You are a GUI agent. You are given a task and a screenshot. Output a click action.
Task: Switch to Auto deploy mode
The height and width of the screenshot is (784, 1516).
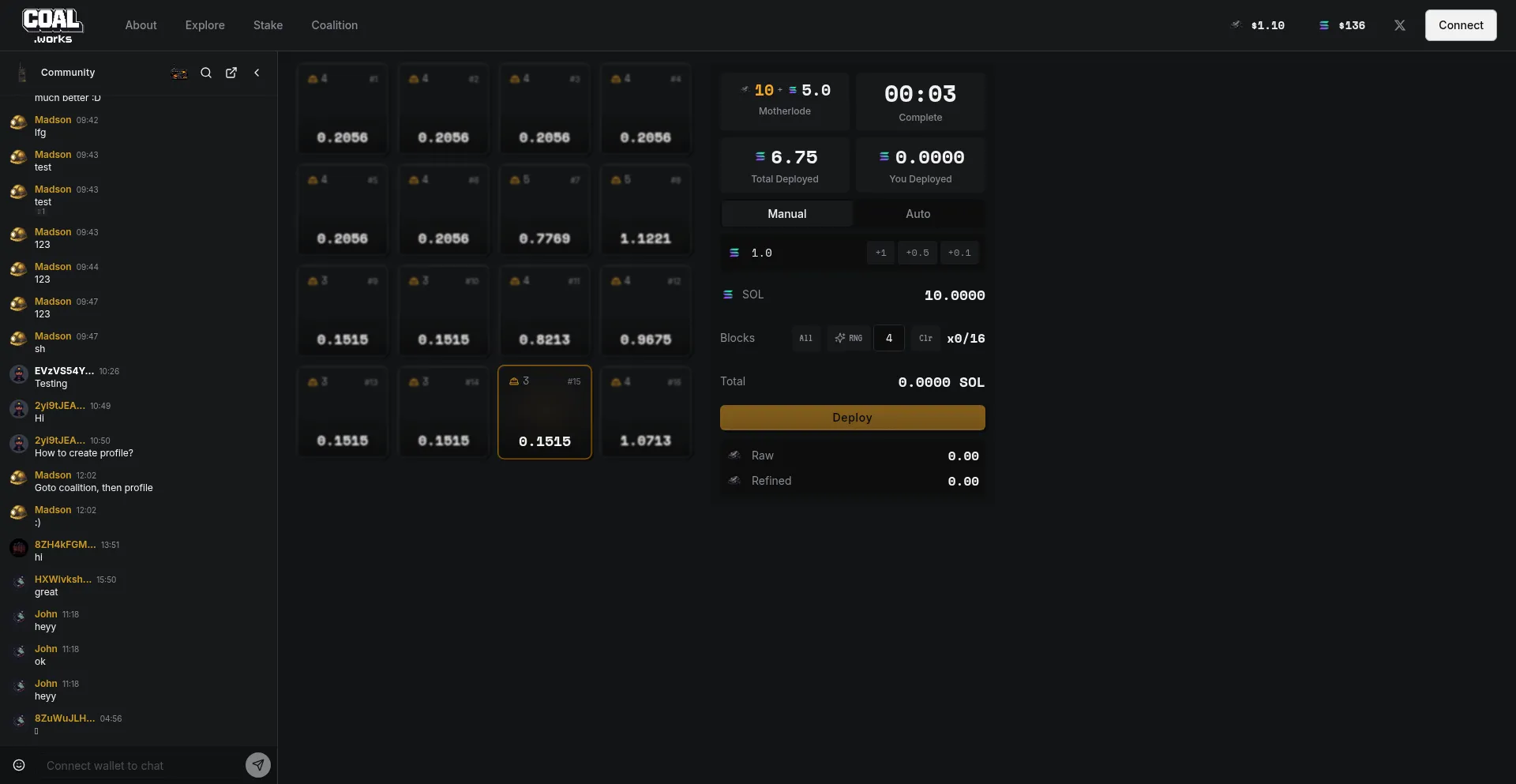[x=917, y=214]
